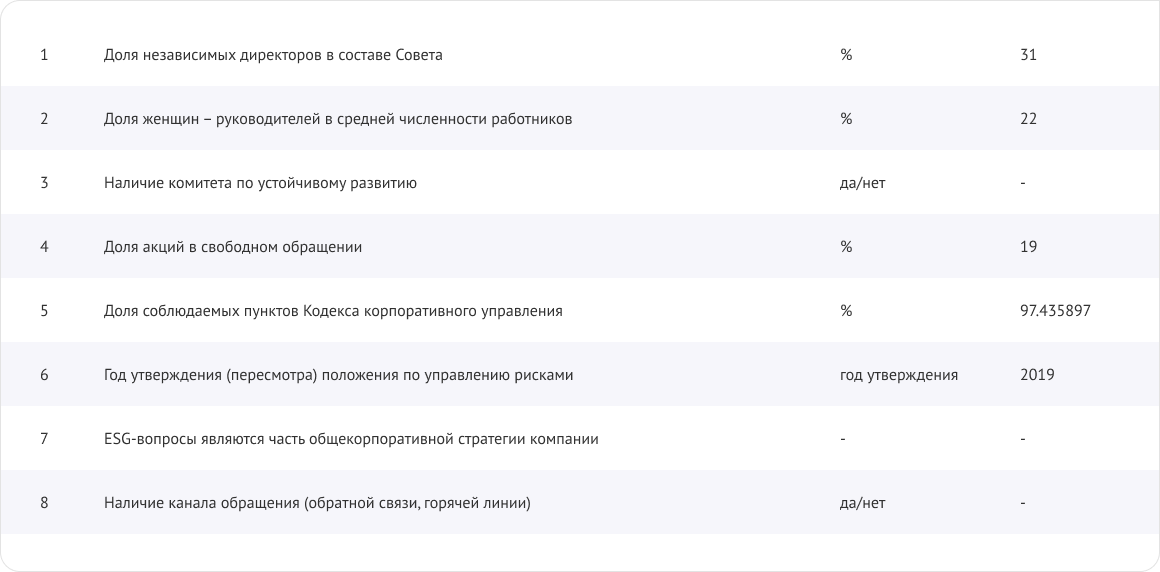The height and width of the screenshot is (572, 1160).
Task: Select row 'Доля независимых директоров в составе Совета'
Action: 580,54
